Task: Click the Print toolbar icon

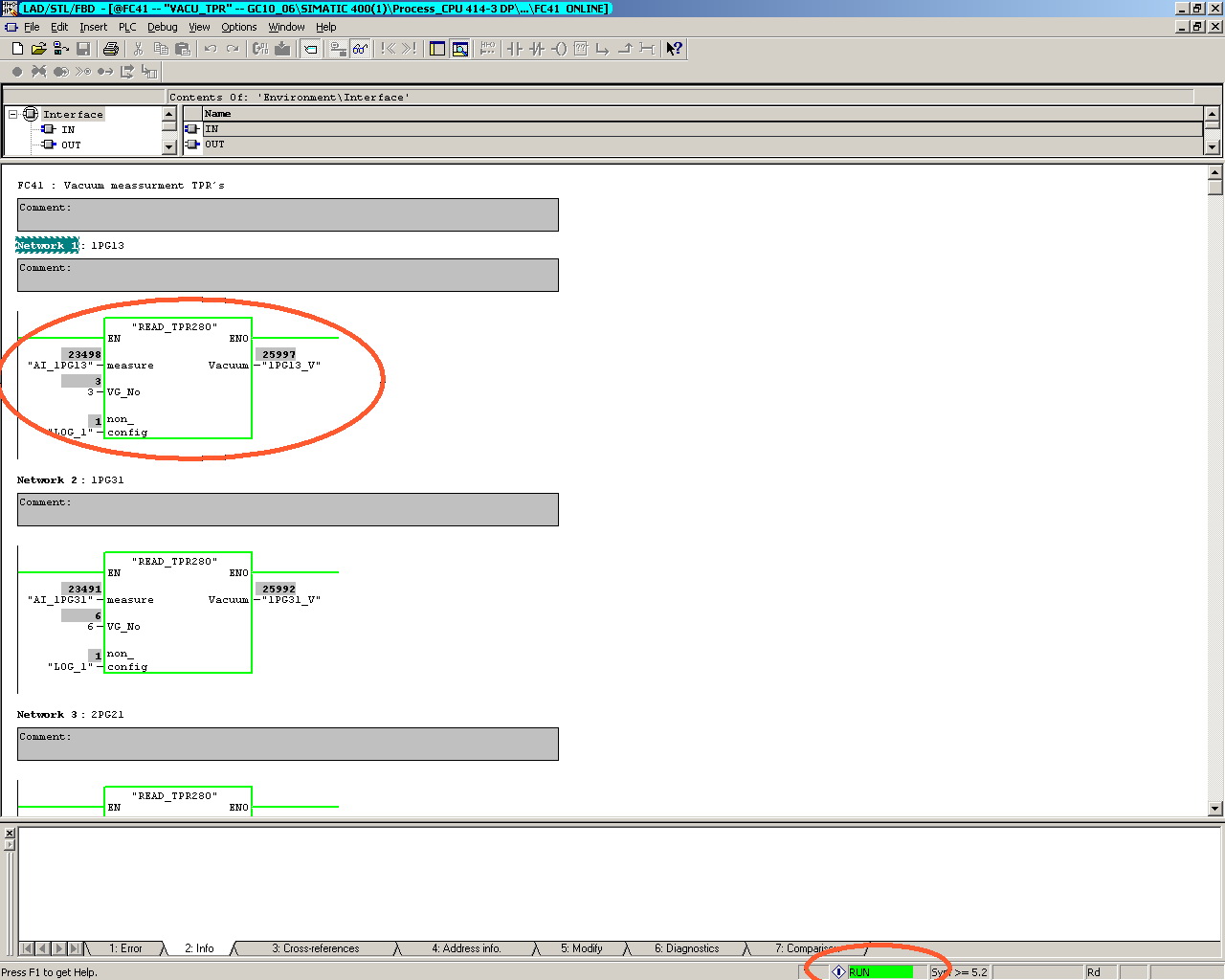Action: (111, 49)
